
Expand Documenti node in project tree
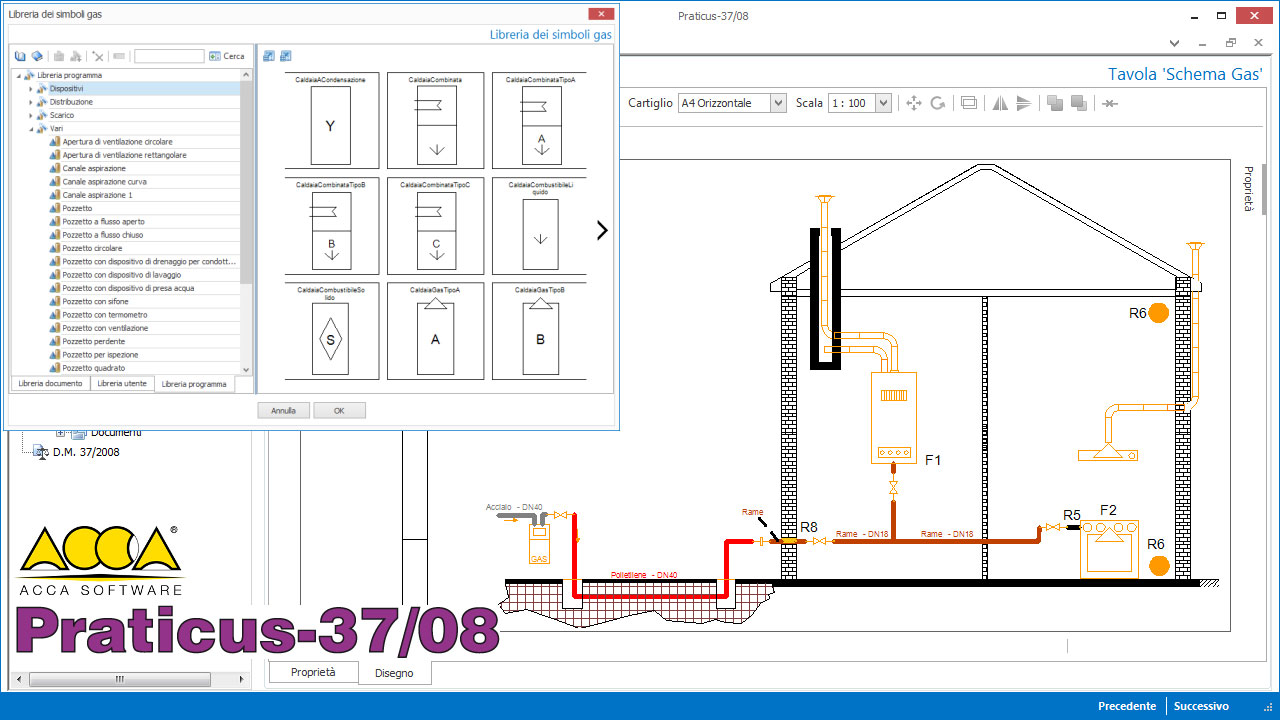(x=61, y=433)
